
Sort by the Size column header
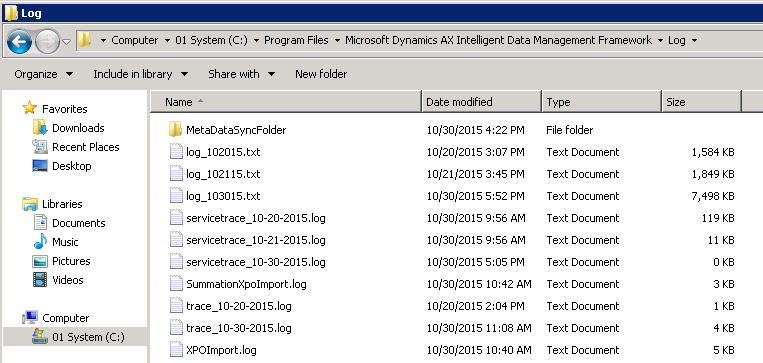701,102
